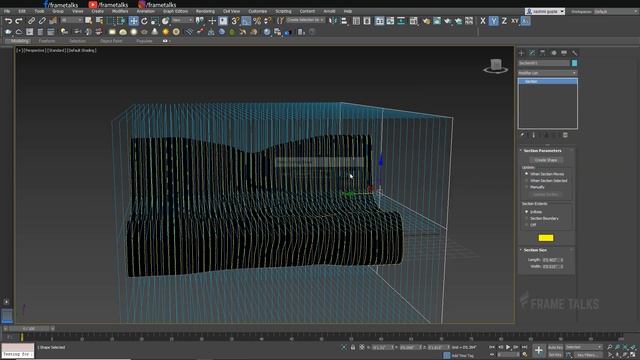This screenshot has height=360, width=640.
Task: Click the Redo arrow icon
Action: [x=19, y=20]
